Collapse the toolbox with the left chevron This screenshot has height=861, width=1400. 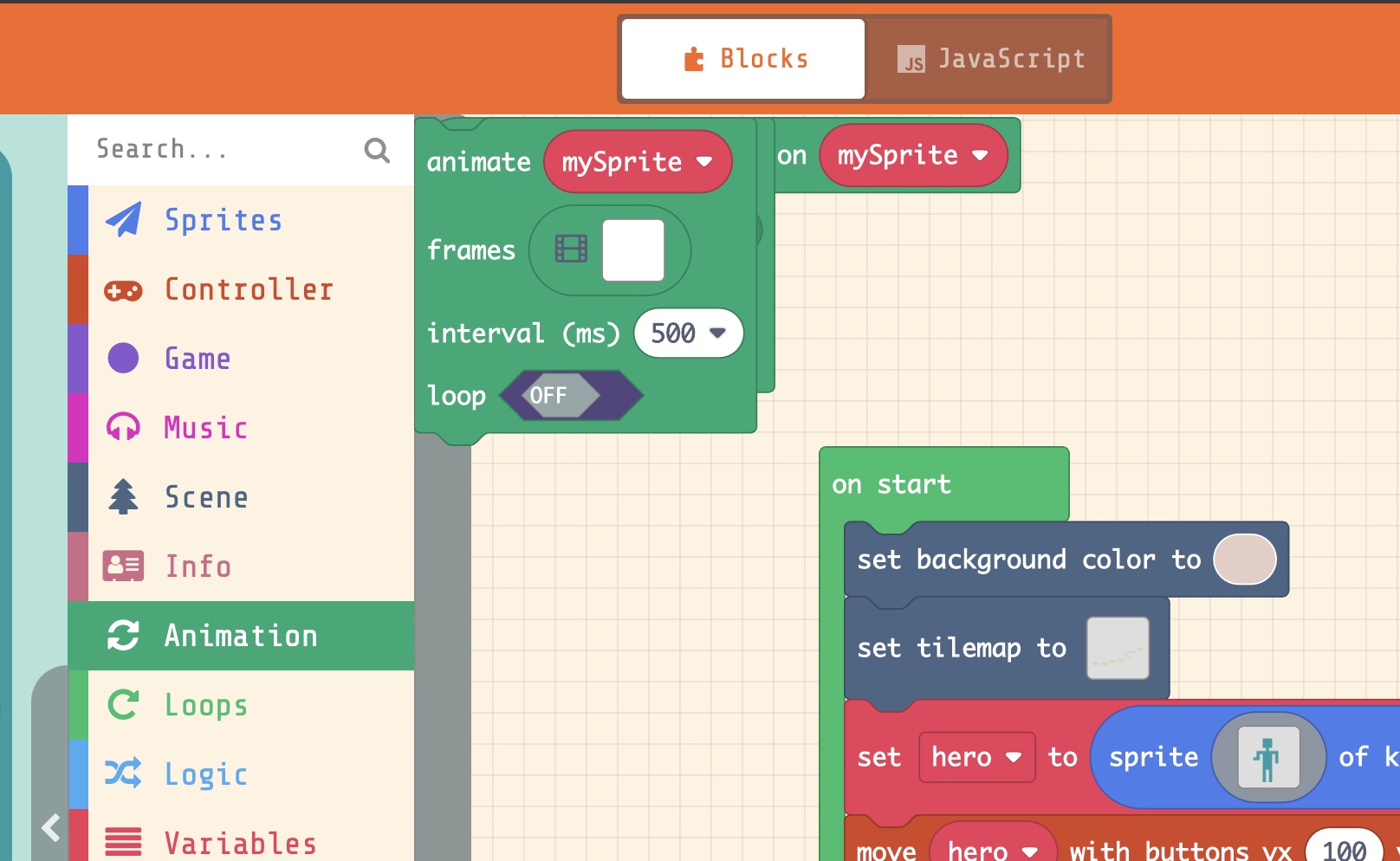click(x=49, y=827)
